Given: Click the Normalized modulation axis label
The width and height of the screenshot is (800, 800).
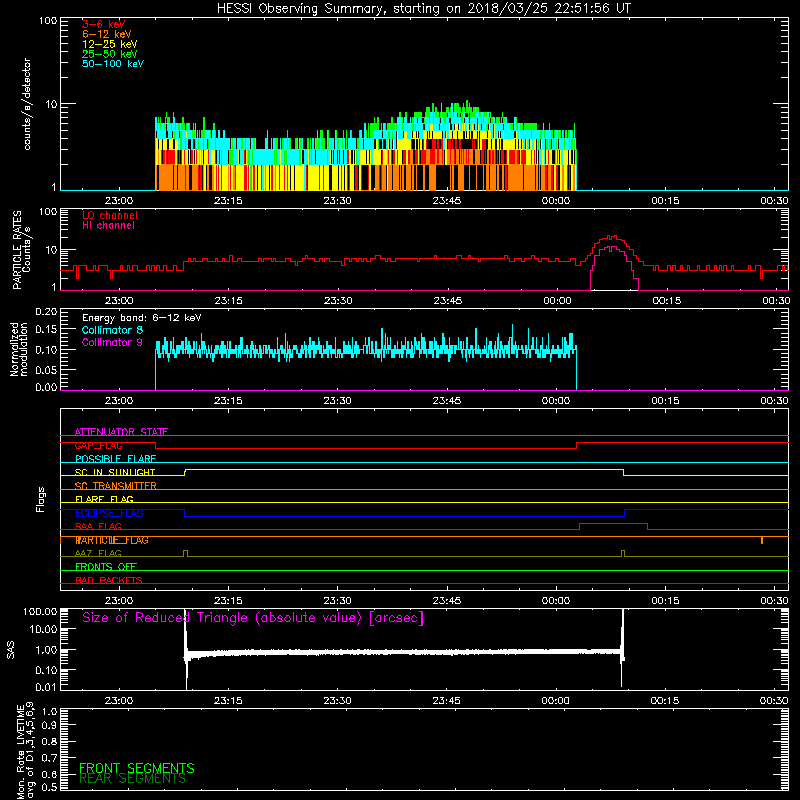Looking at the screenshot, I should pos(19,349).
